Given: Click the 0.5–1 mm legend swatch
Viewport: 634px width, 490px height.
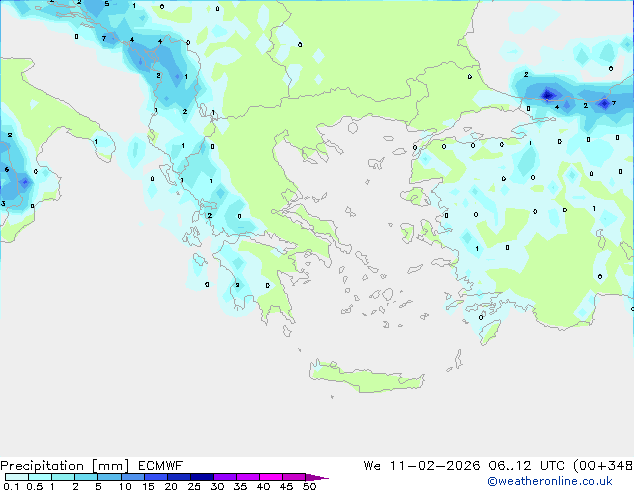Looking at the screenshot, I should click(40, 477).
